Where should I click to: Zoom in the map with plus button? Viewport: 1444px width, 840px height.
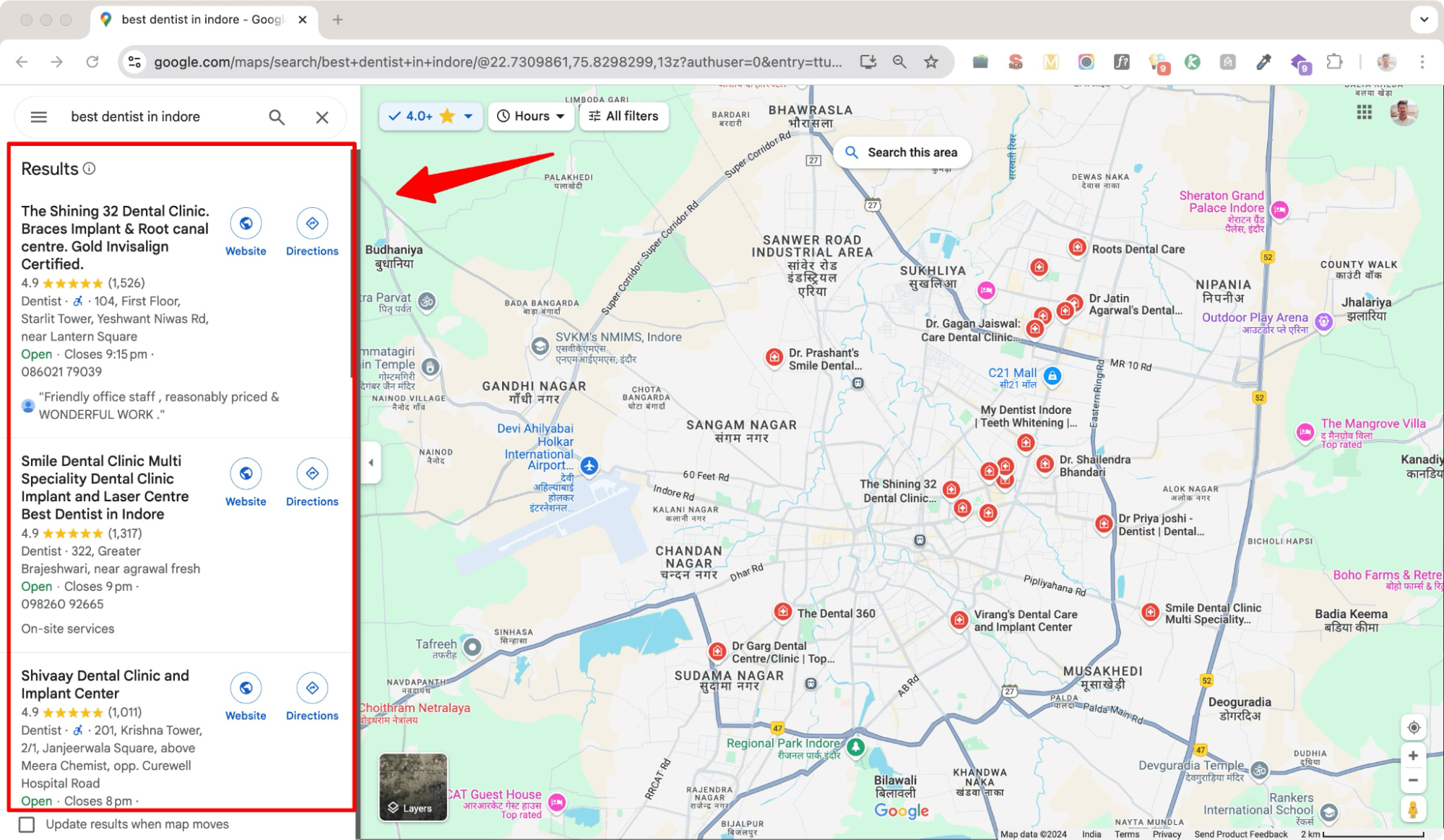(1414, 755)
